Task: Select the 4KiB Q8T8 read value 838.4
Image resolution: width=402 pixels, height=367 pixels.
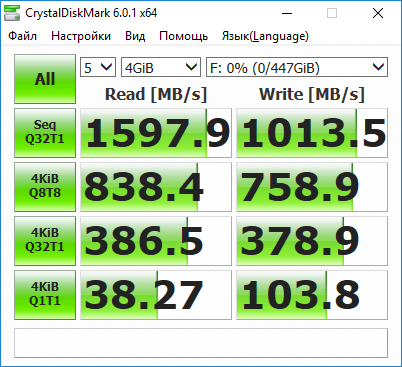Action: (156, 187)
